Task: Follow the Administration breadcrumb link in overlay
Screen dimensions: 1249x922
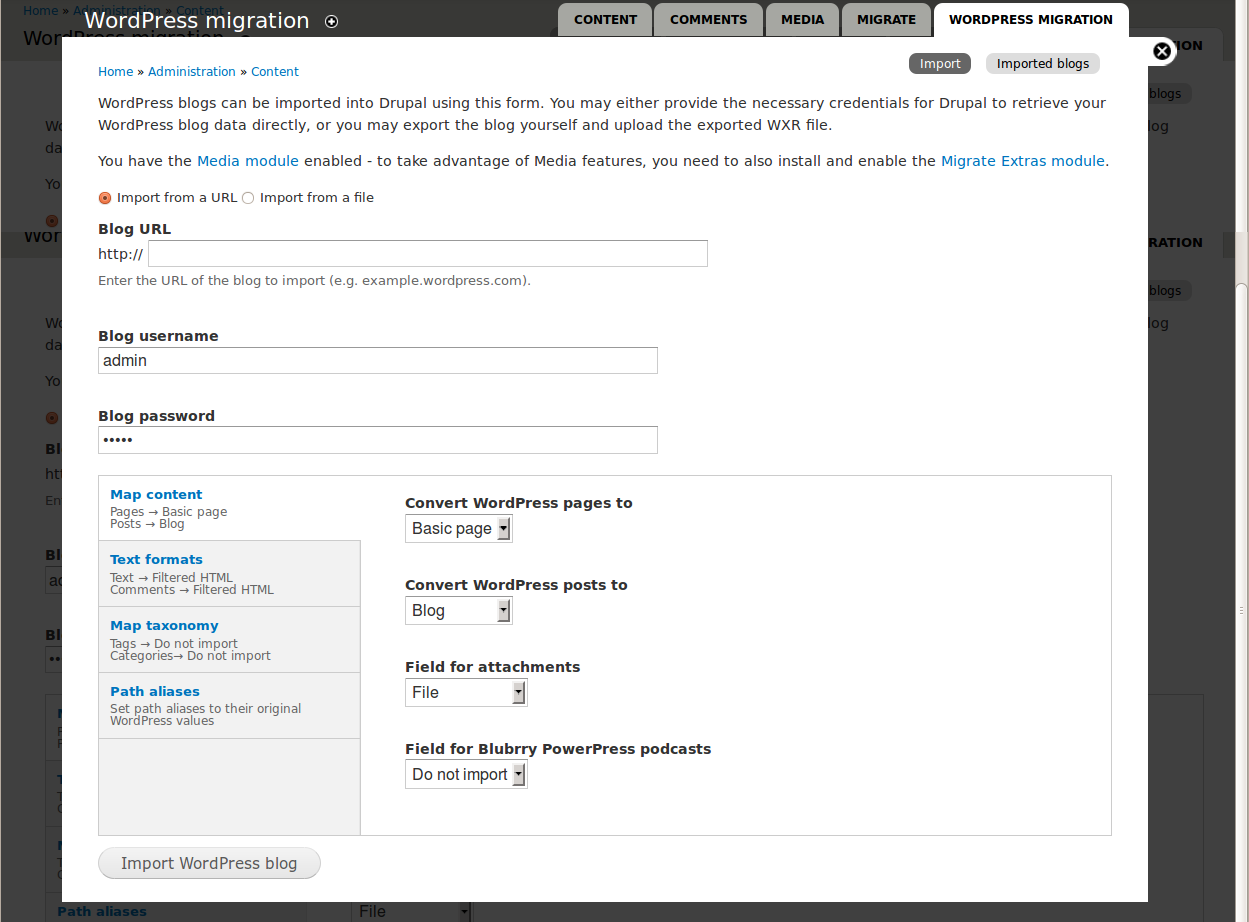Action: [192, 72]
